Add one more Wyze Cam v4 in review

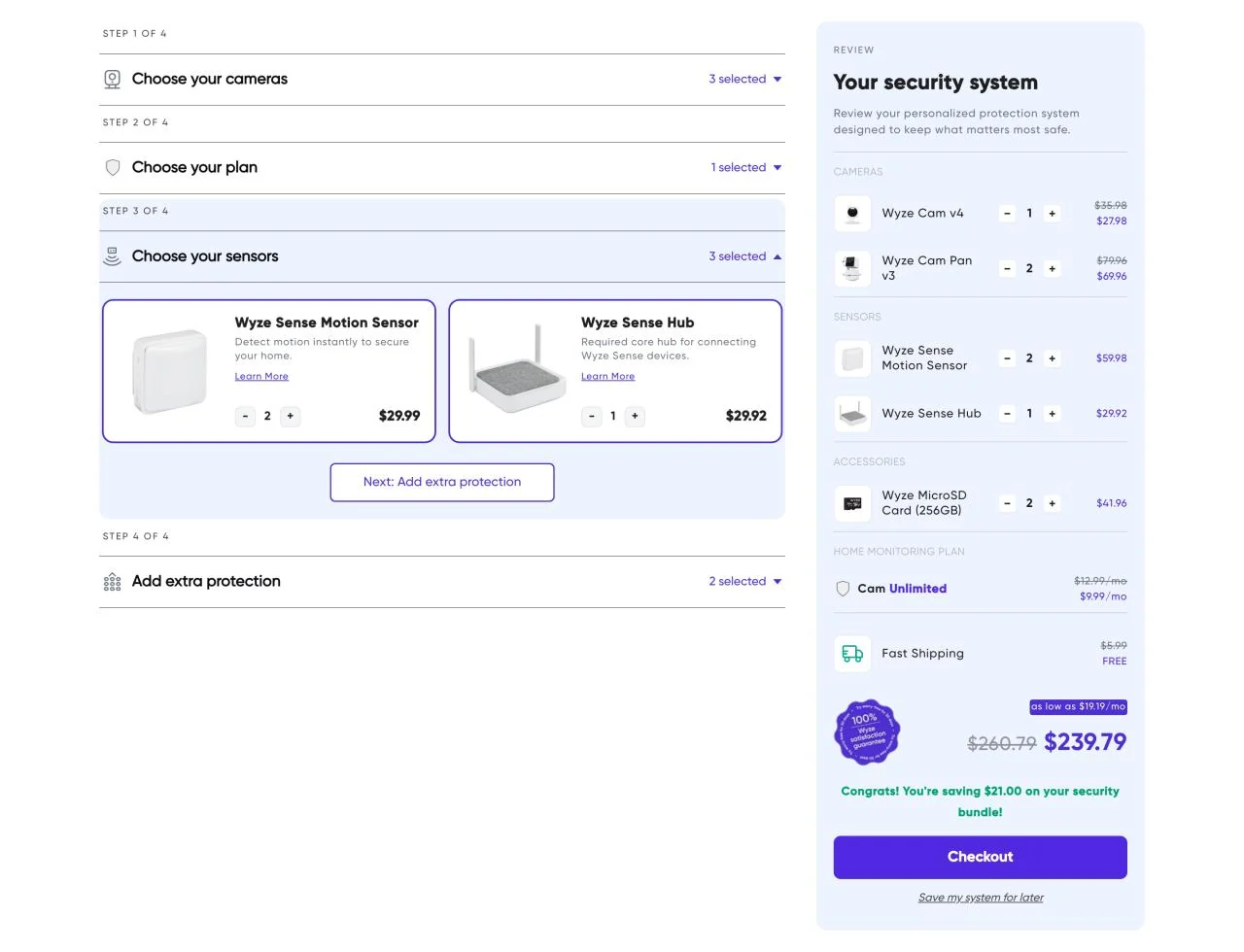click(x=1052, y=214)
